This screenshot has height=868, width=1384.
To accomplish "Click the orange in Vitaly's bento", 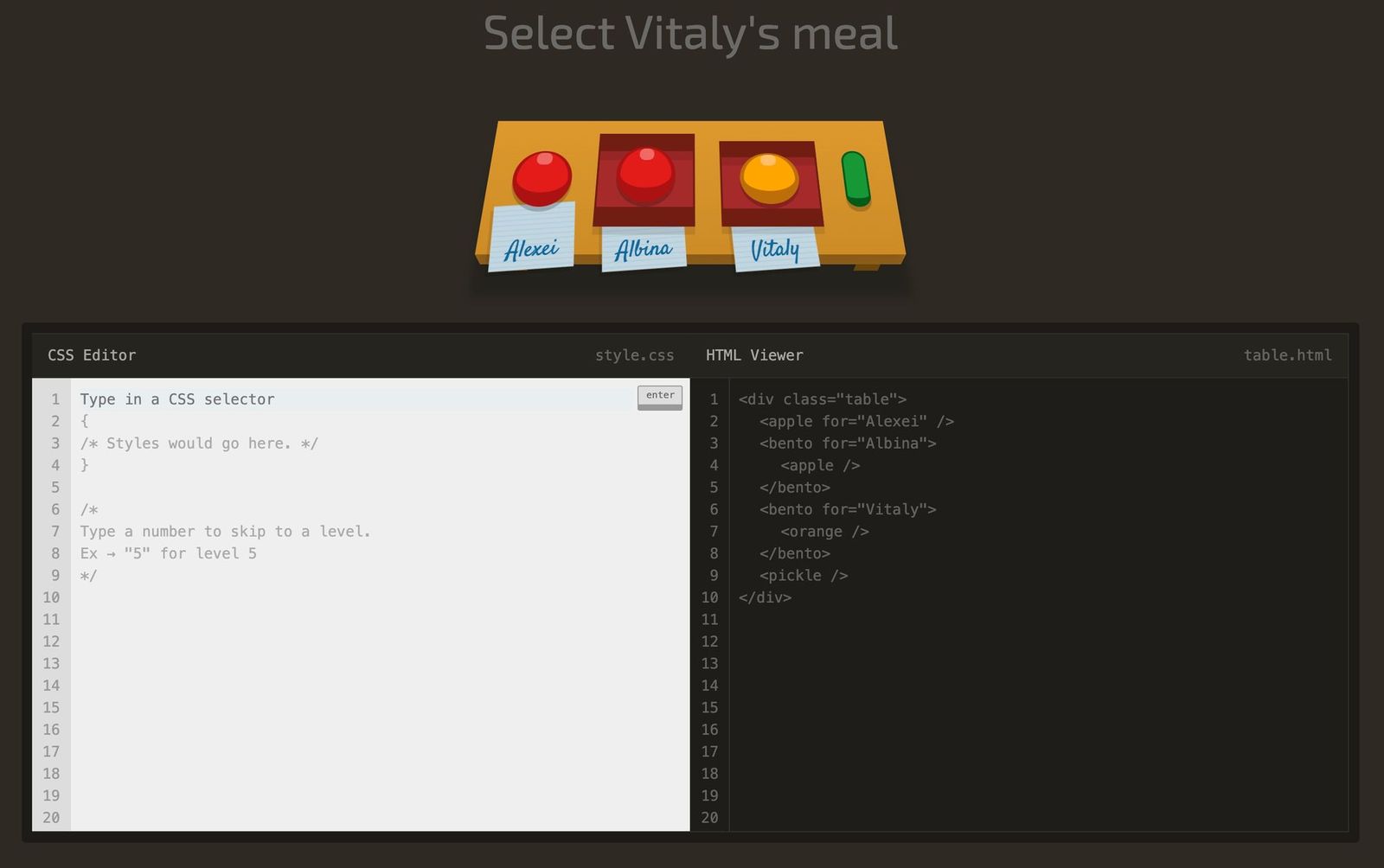I will point(769,179).
